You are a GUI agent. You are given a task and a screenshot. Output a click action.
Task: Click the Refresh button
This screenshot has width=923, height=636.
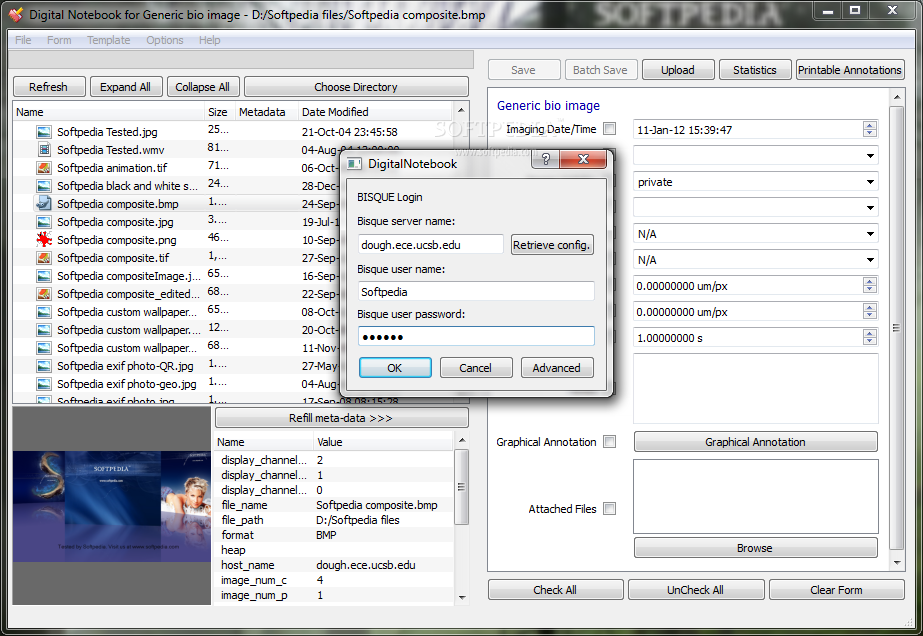pos(49,87)
